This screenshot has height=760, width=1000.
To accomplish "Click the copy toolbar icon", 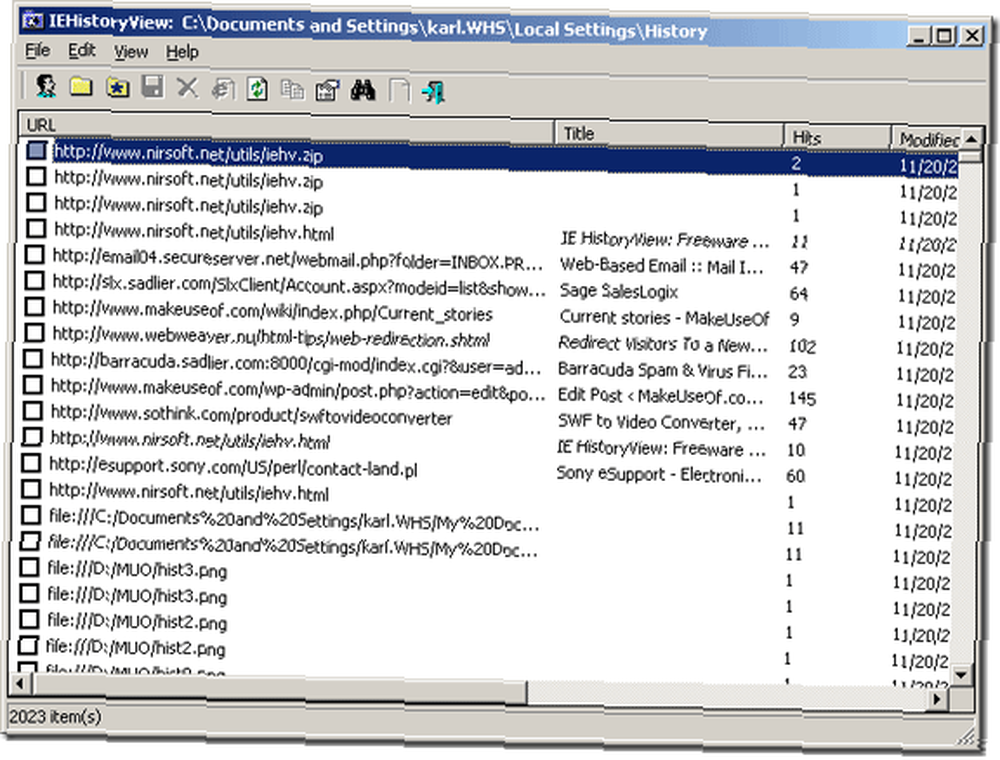I will 293,90.
